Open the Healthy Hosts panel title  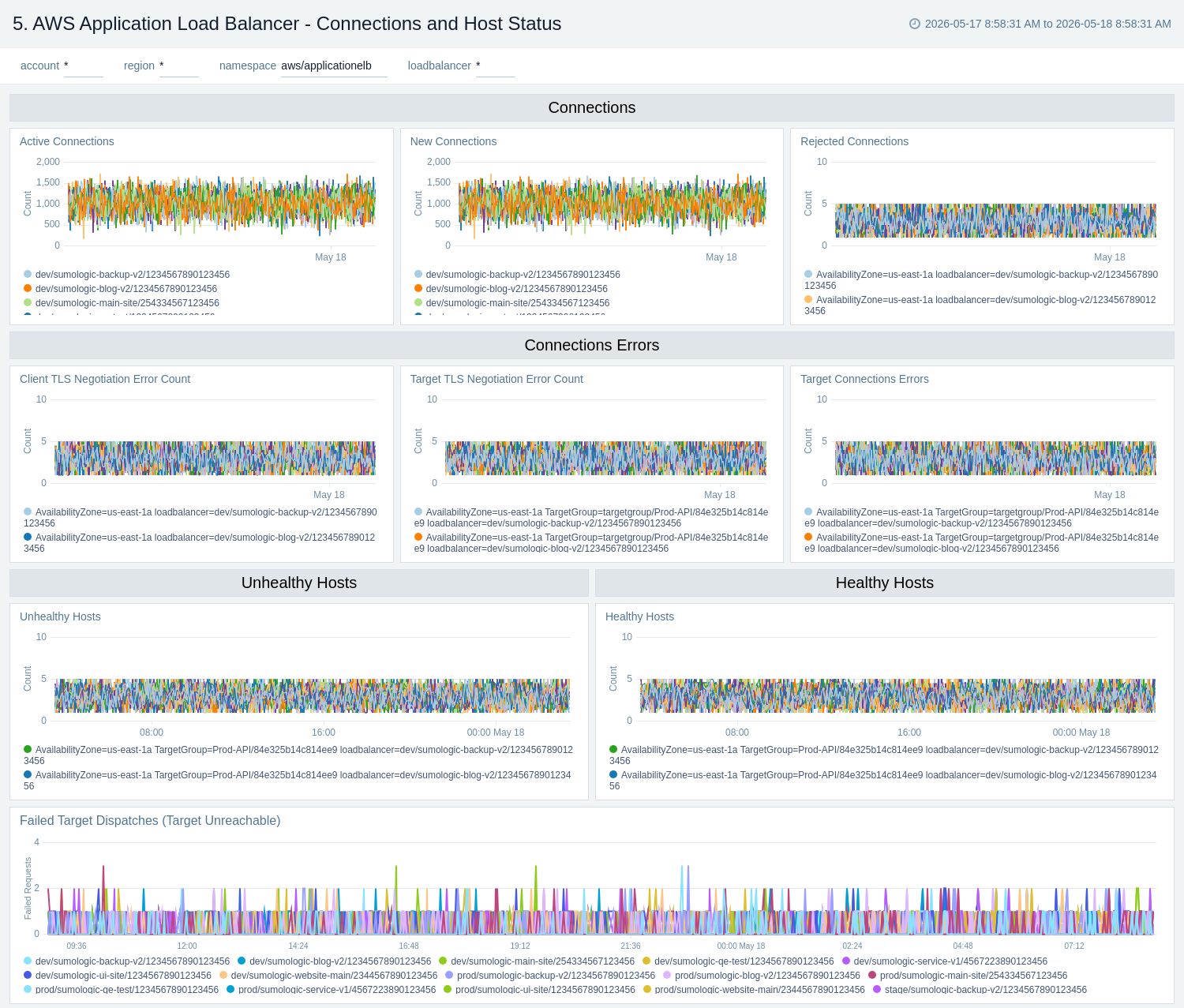(639, 616)
